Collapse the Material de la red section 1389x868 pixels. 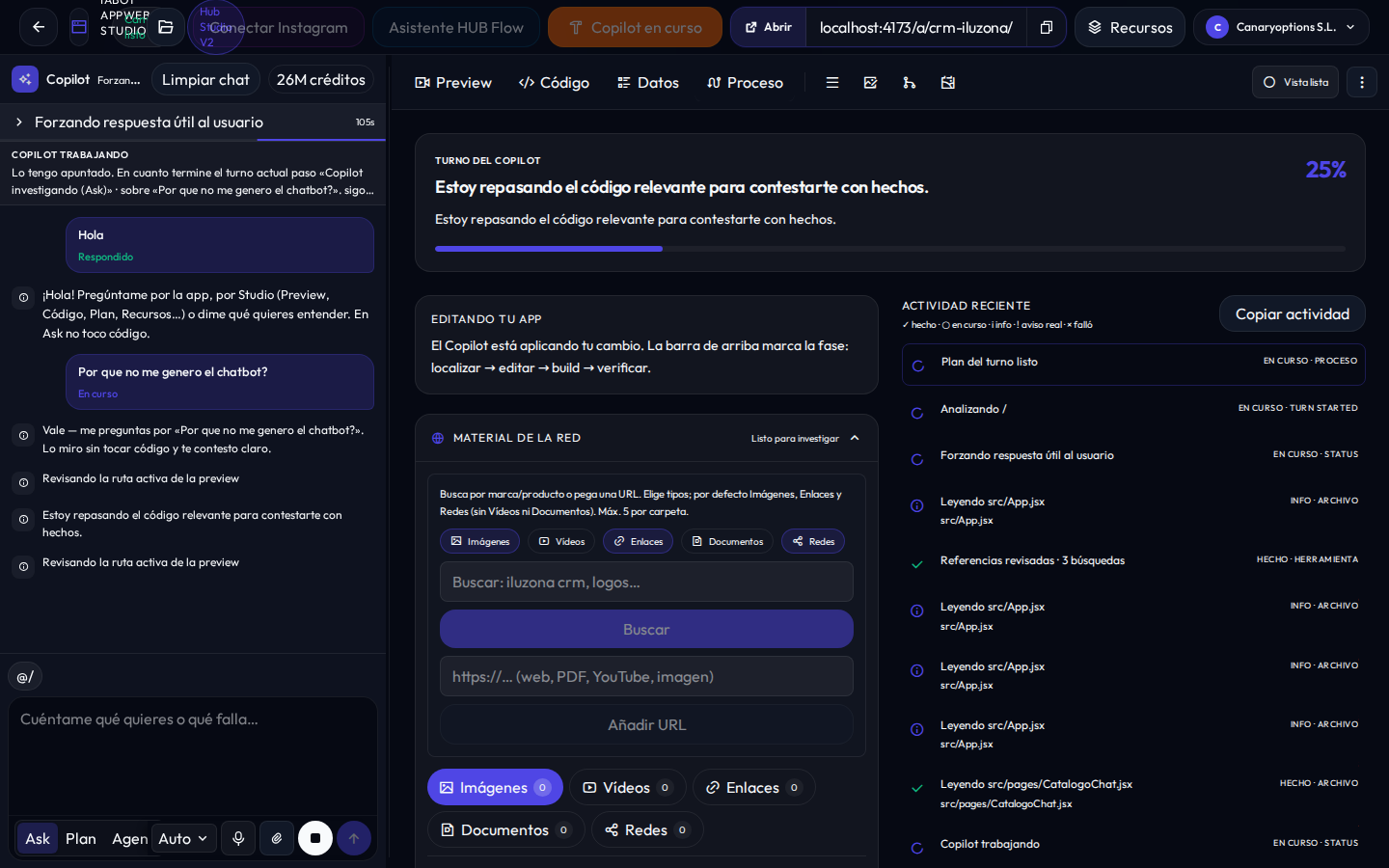point(855,438)
